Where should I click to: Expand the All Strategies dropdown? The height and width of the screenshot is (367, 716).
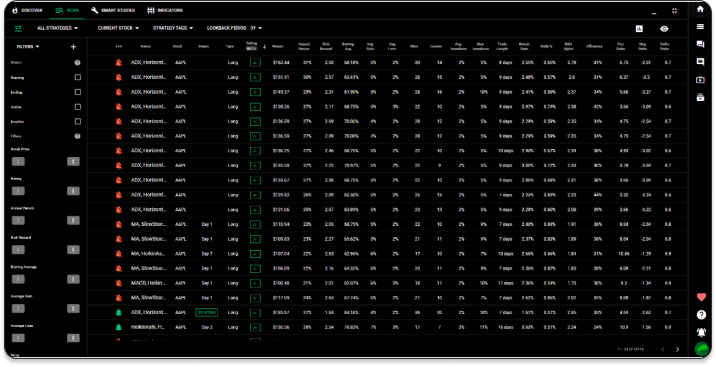57,28
